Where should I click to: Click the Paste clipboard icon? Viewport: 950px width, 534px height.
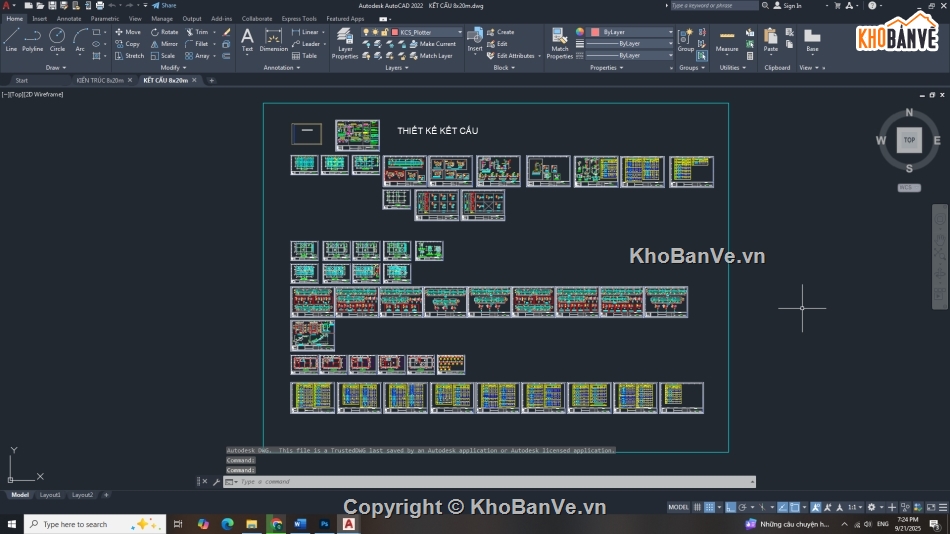770,39
